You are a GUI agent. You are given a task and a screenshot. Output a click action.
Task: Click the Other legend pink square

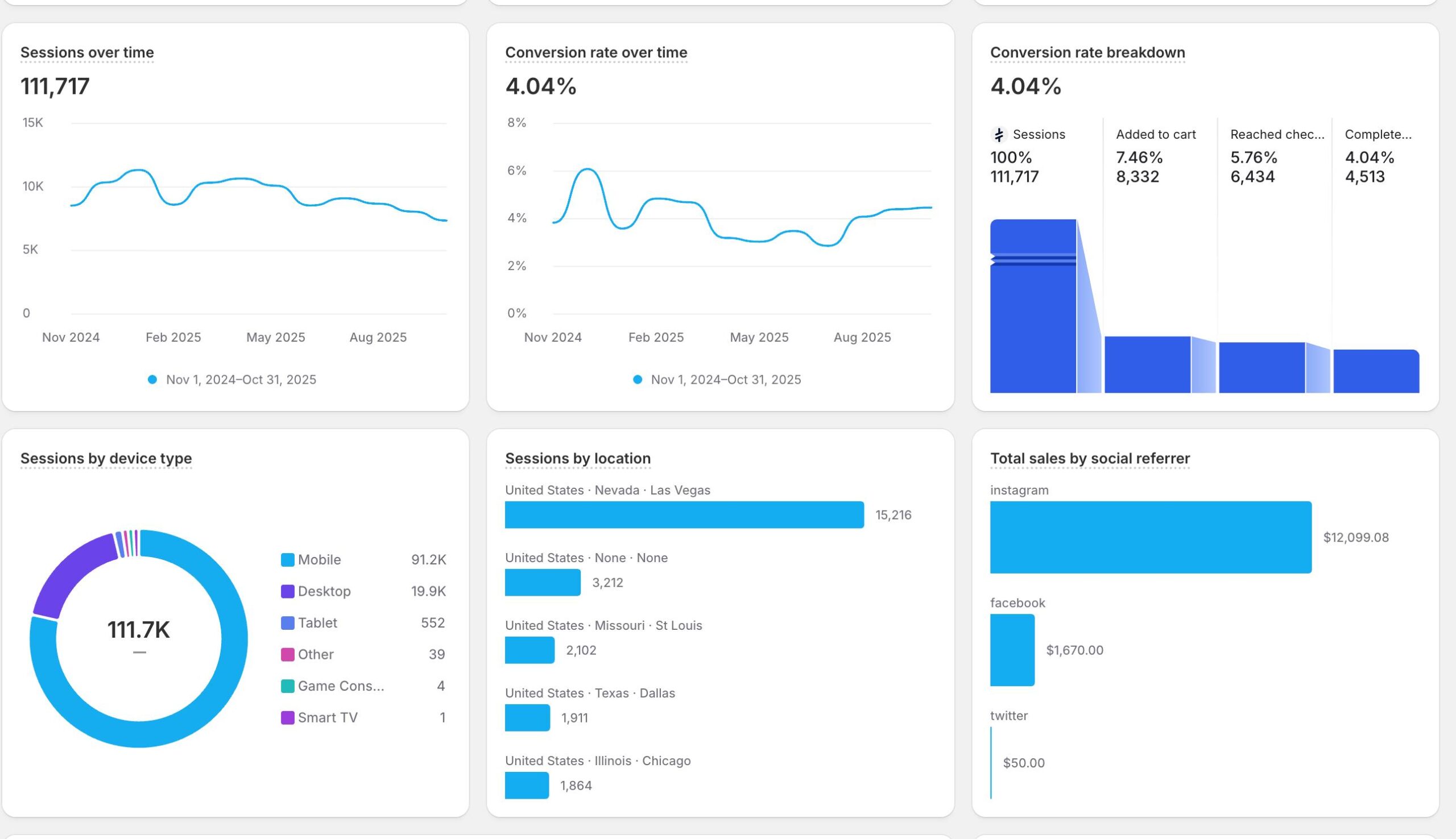click(287, 655)
